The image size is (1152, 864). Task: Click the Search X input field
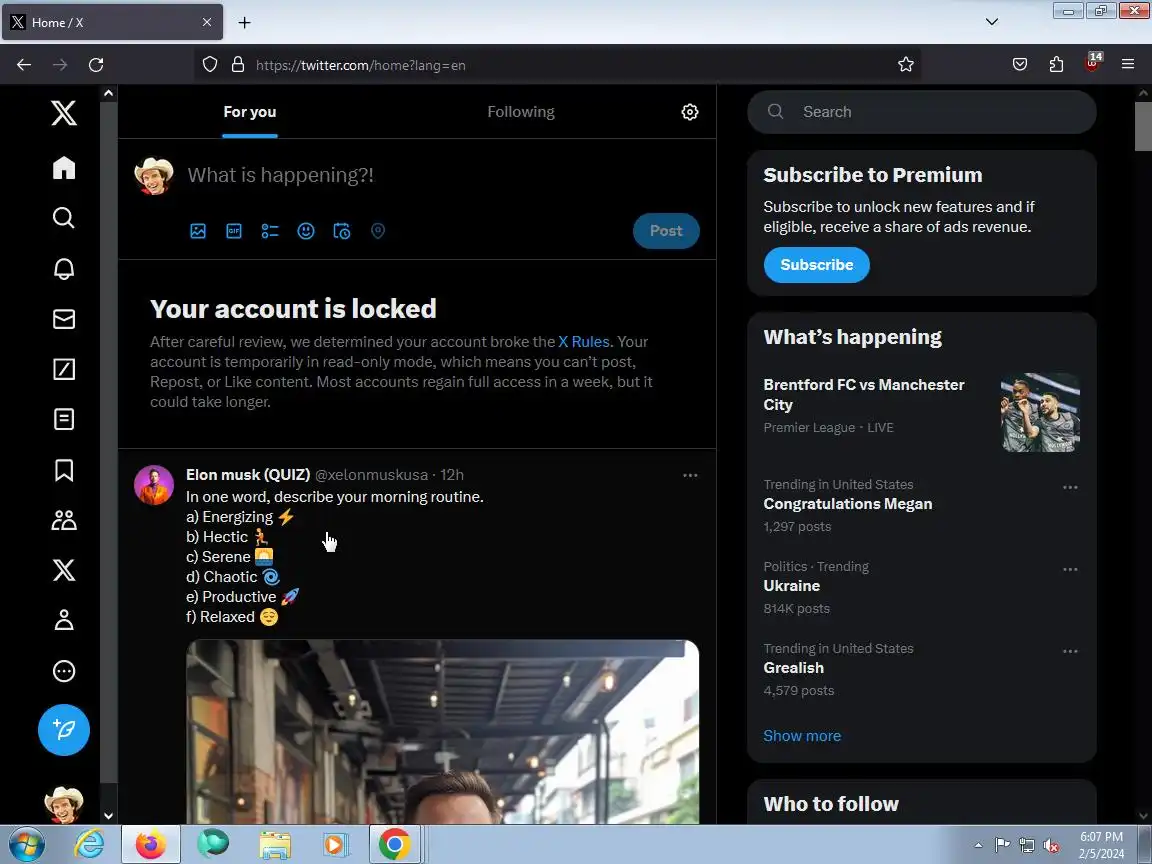coord(922,112)
